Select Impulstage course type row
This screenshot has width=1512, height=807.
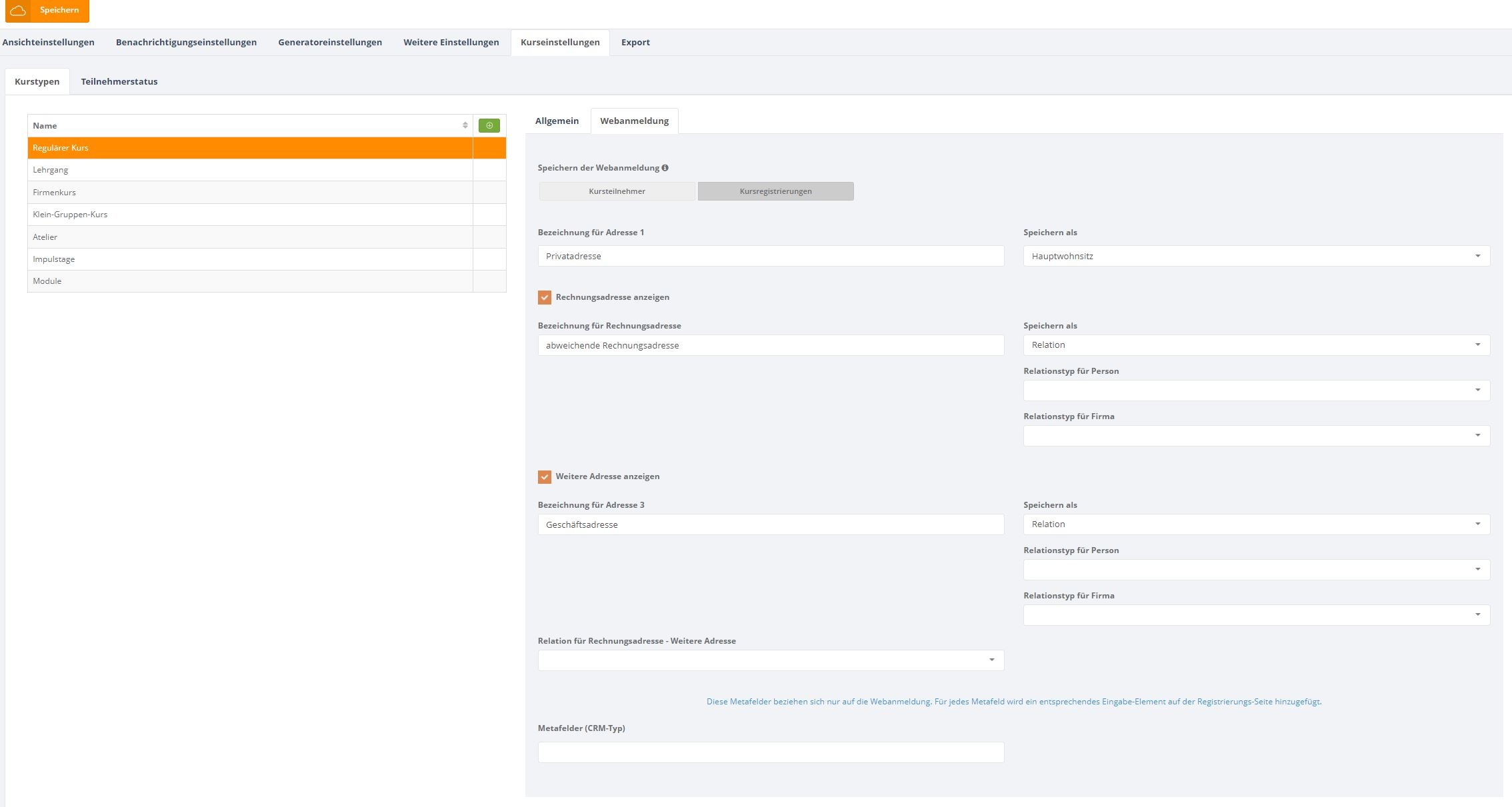(267, 259)
